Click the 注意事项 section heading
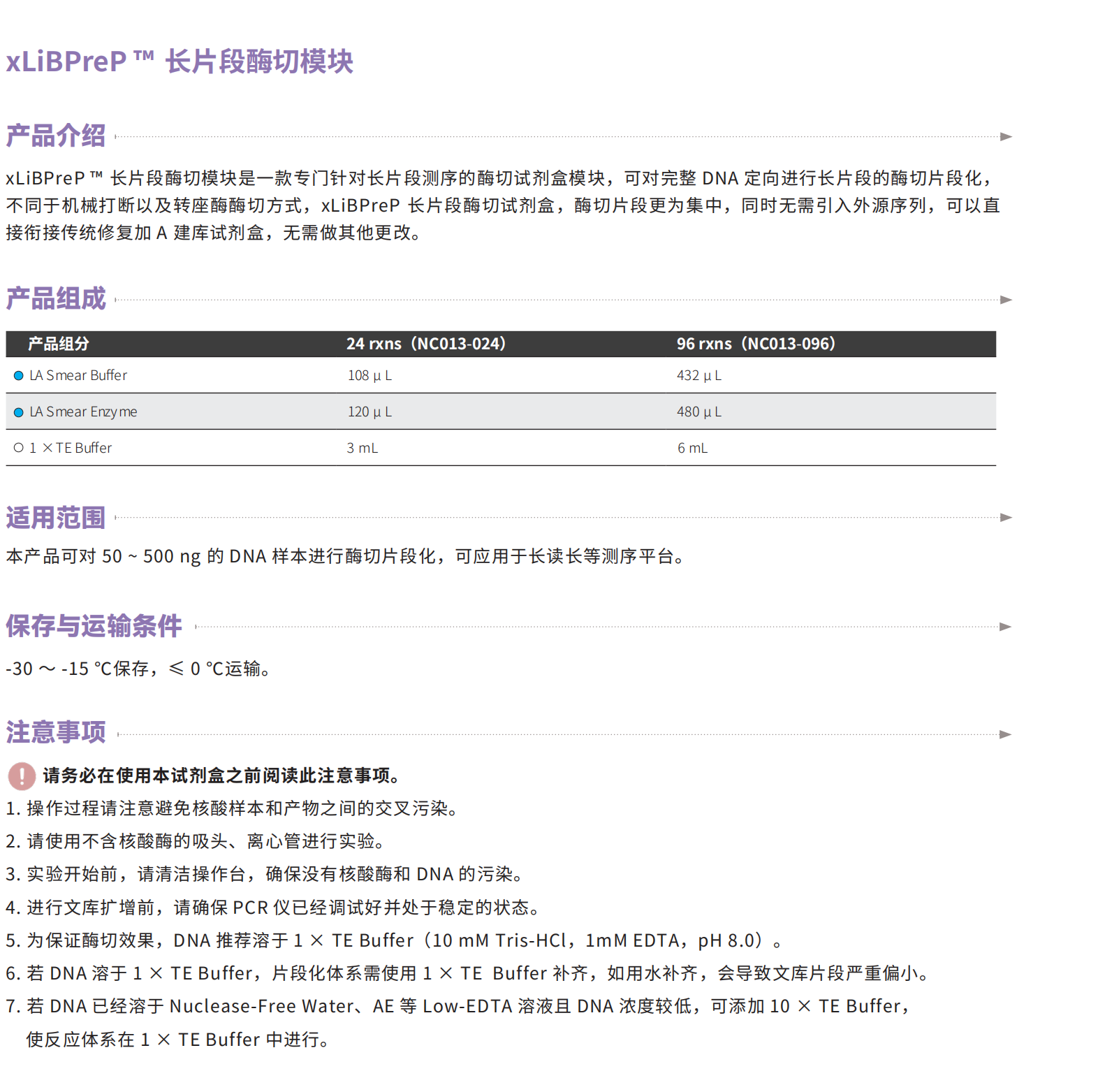Image resolution: width=1098 pixels, height=1092 pixels. tap(56, 732)
